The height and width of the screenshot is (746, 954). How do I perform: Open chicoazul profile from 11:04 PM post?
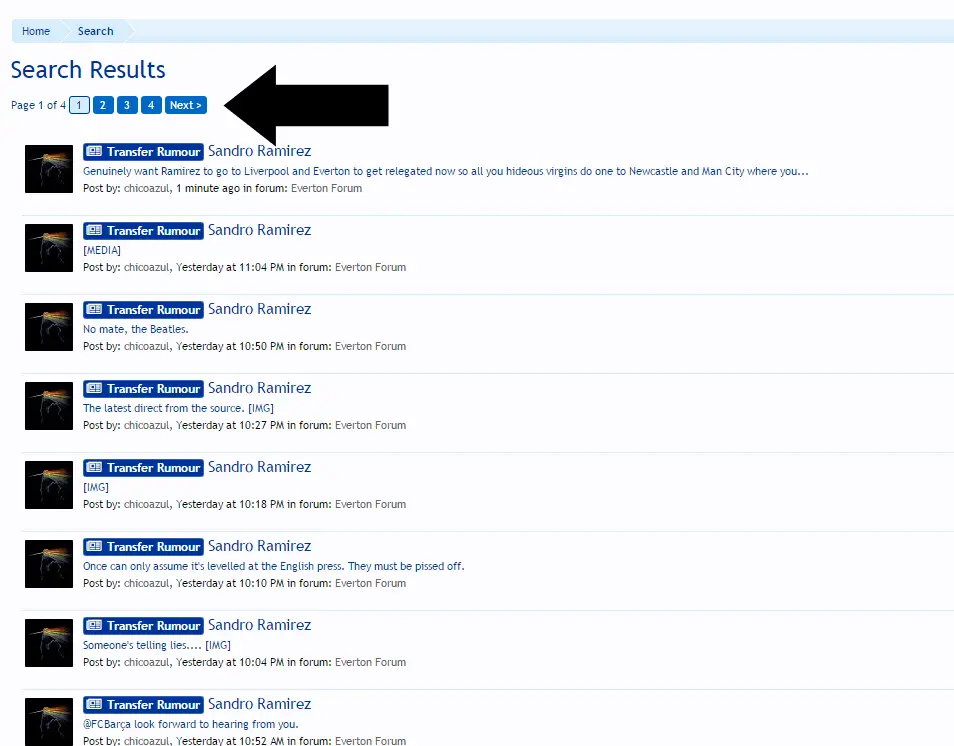147,267
